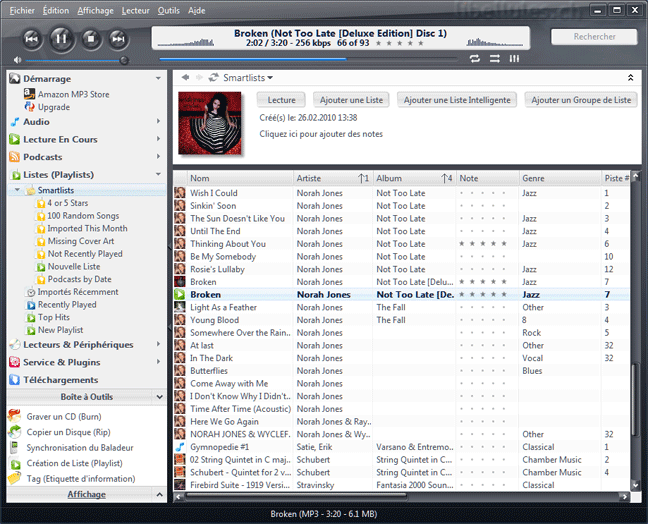Screen dimensions: 648x524
Task: Expand Lecteurs & Périphériques arrow
Action: (158, 344)
